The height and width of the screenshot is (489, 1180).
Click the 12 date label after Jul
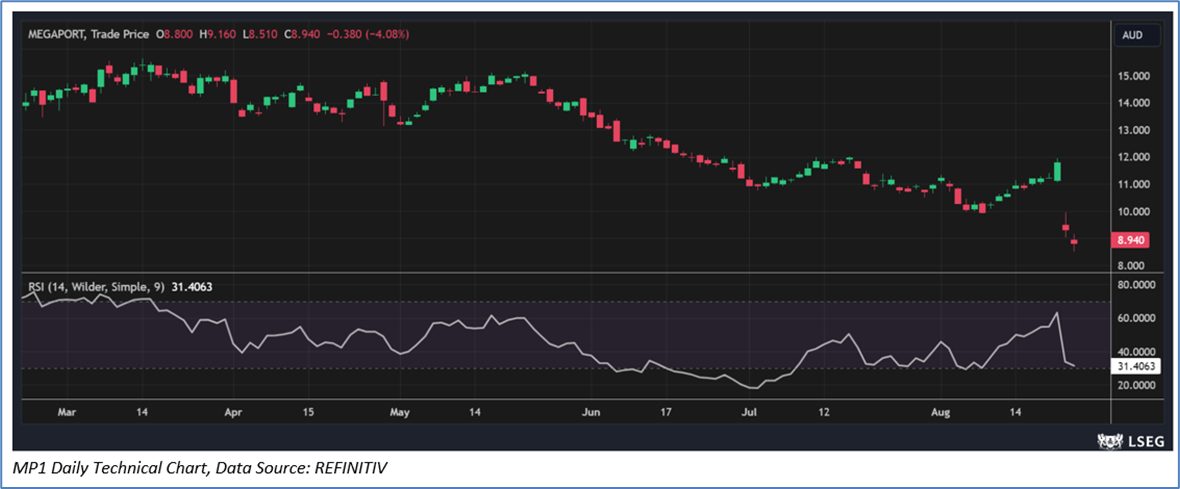click(x=824, y=412)
